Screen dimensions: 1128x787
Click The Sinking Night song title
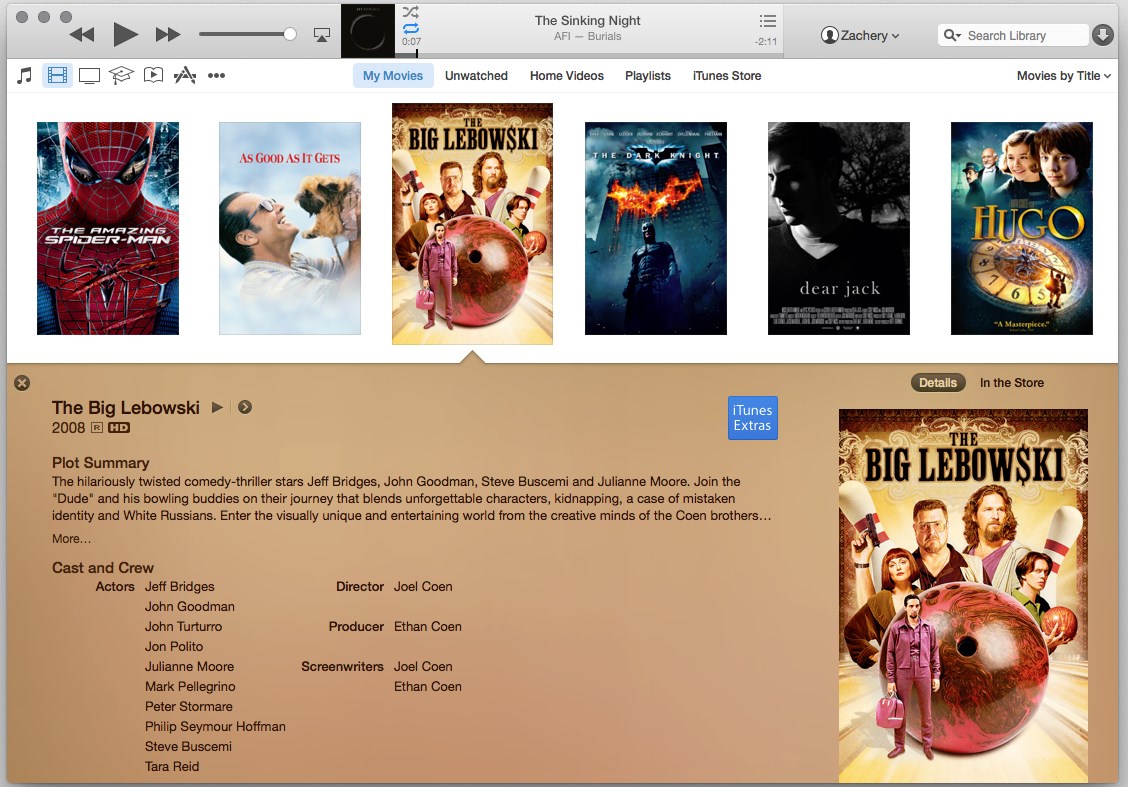(587, 21)
